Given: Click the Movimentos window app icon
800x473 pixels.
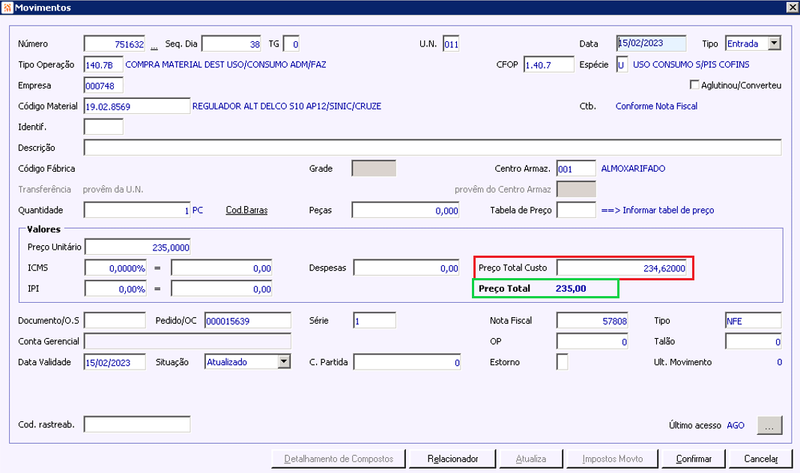Looking at the screenshot, I should (x=7, y=8).
